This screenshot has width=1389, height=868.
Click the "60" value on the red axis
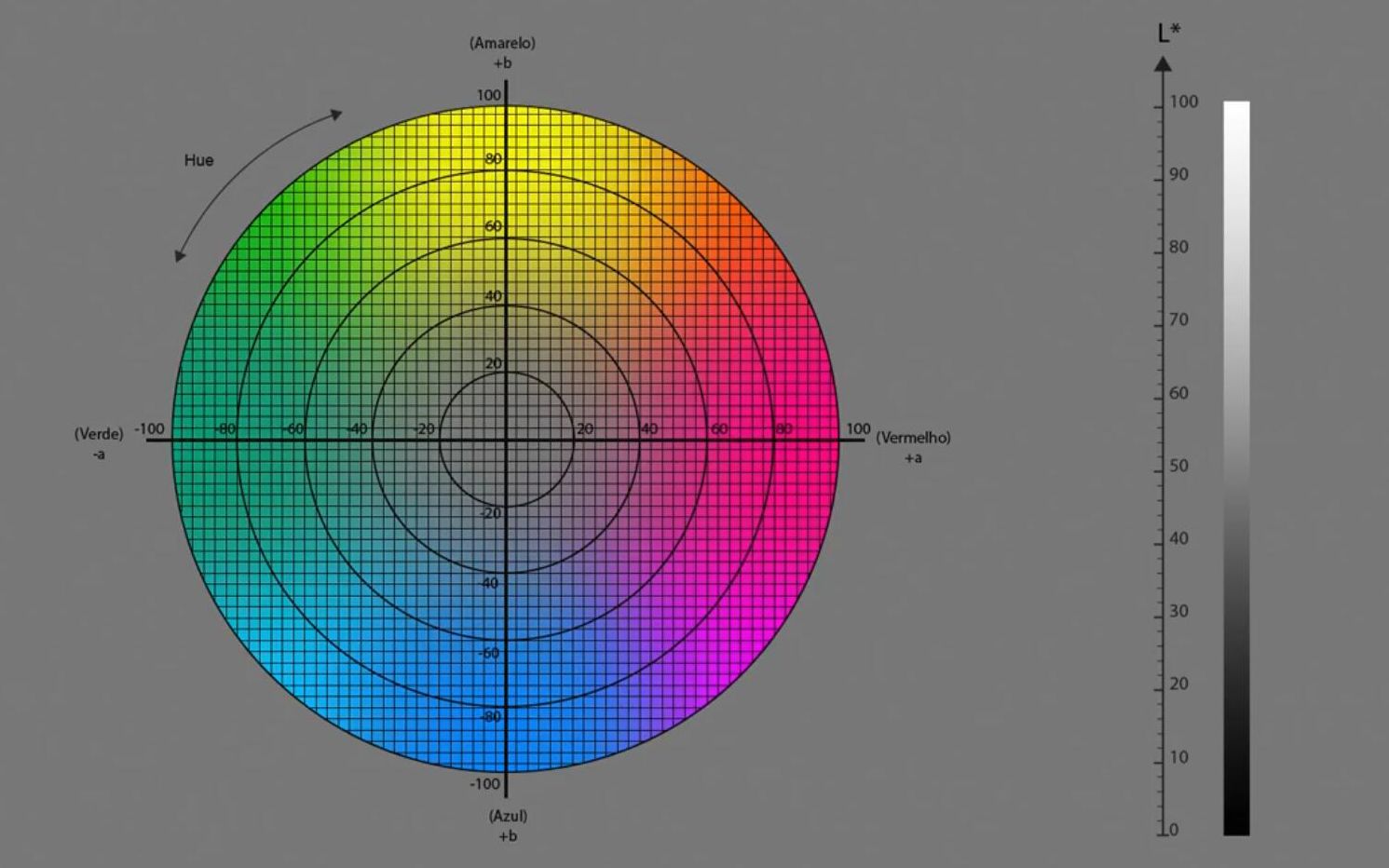(719, 429)
